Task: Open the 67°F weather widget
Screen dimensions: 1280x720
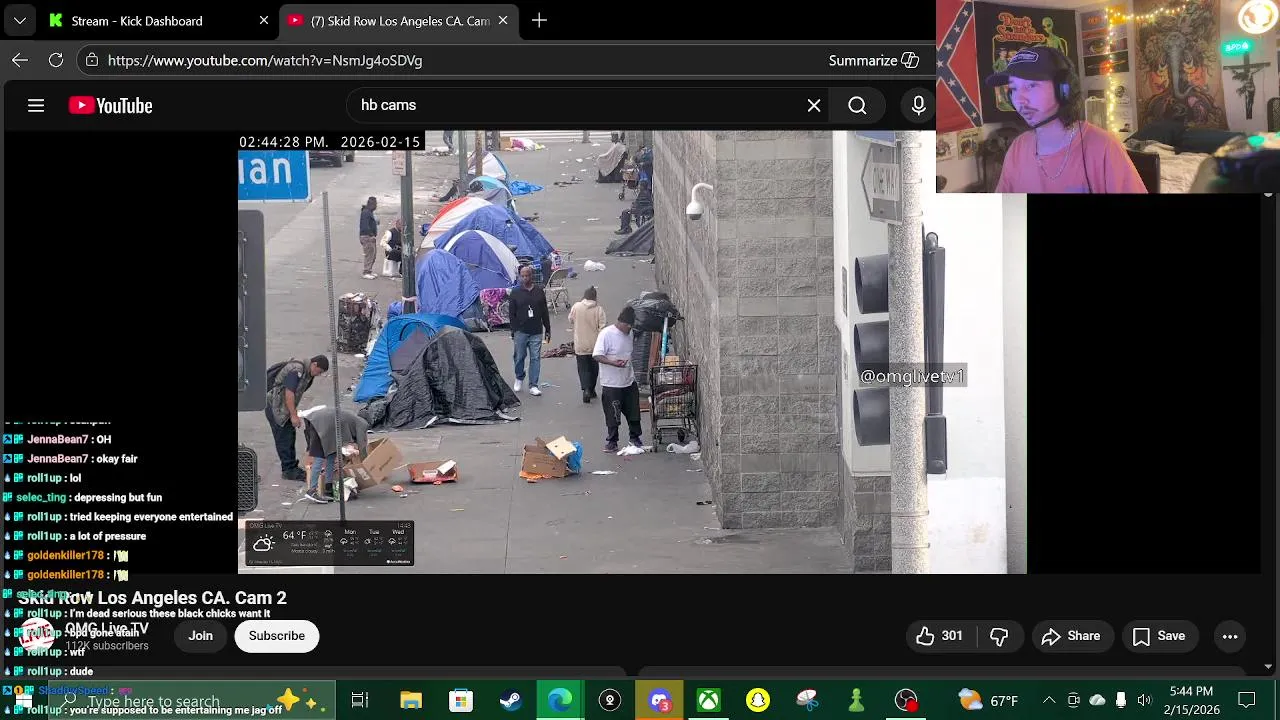Action: click(988, 700)
